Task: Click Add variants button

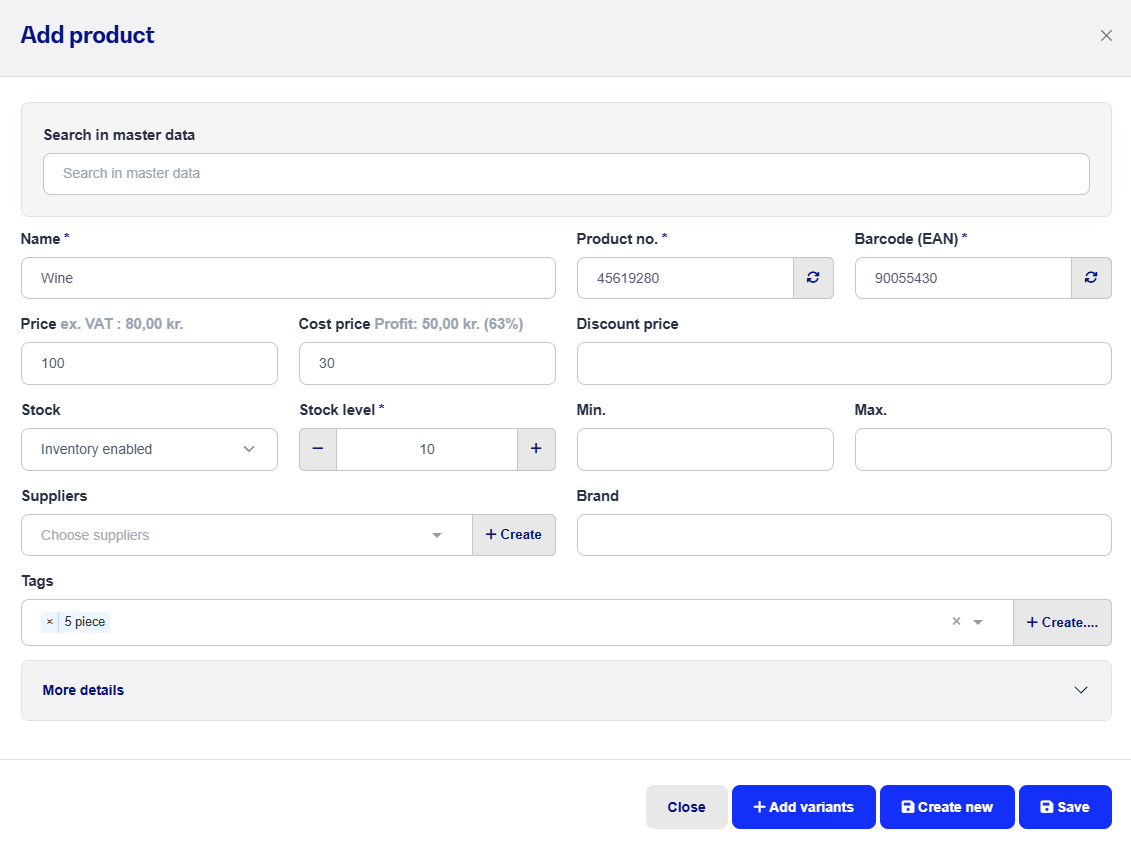Action: click(804, 807)
